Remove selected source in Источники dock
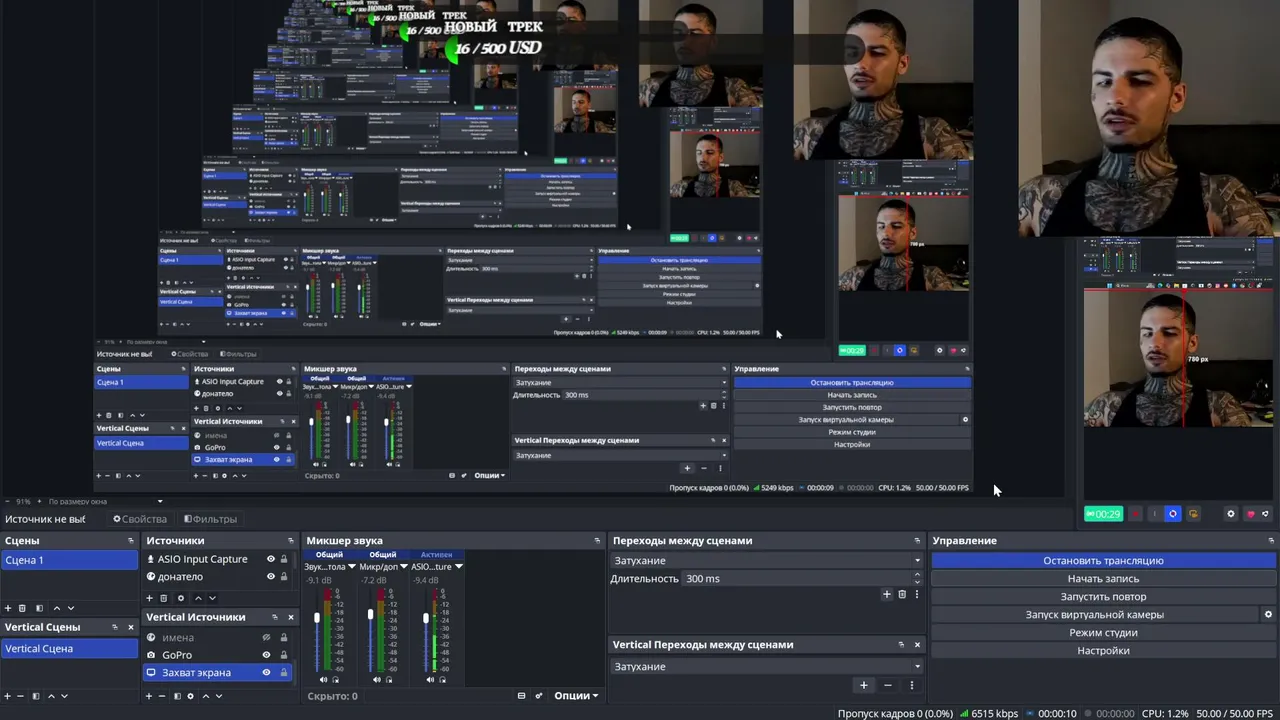The height and width of the screenshot is (720, 1280). pyautogui.click(x=164, y=598)
